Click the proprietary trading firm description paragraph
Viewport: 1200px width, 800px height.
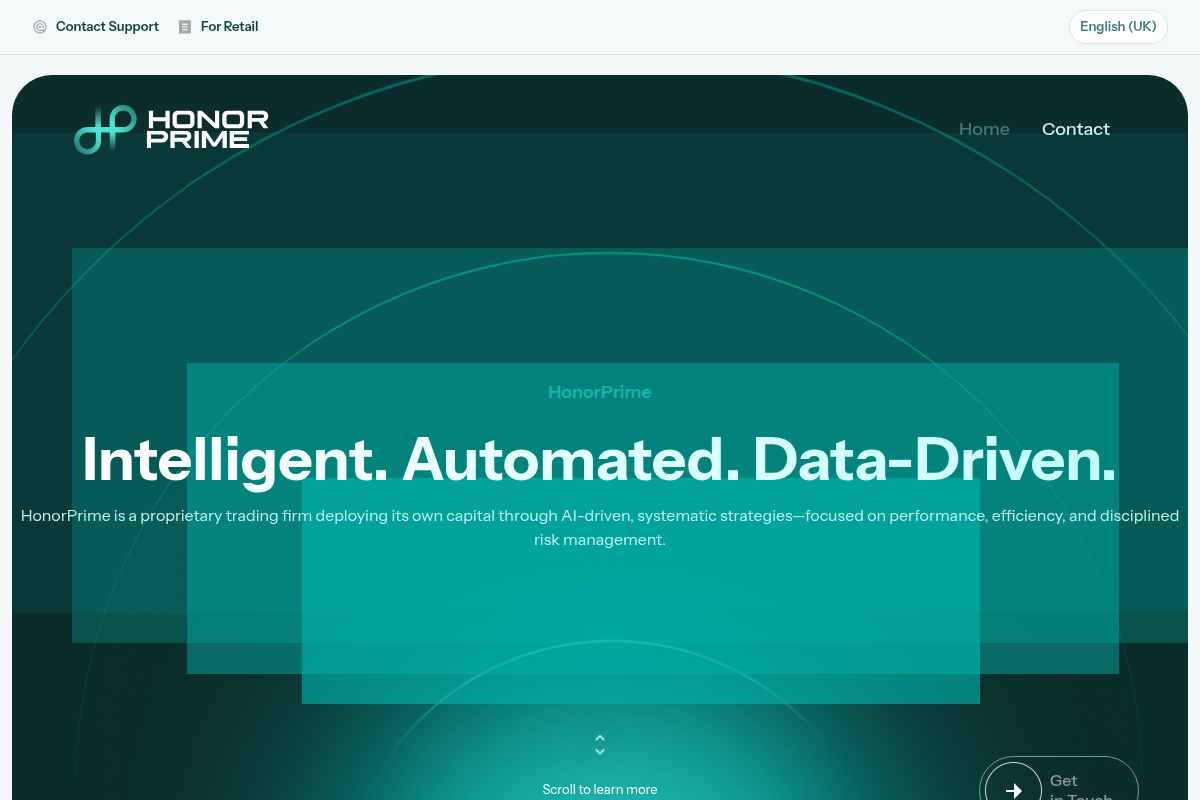[x=600, y=528]
